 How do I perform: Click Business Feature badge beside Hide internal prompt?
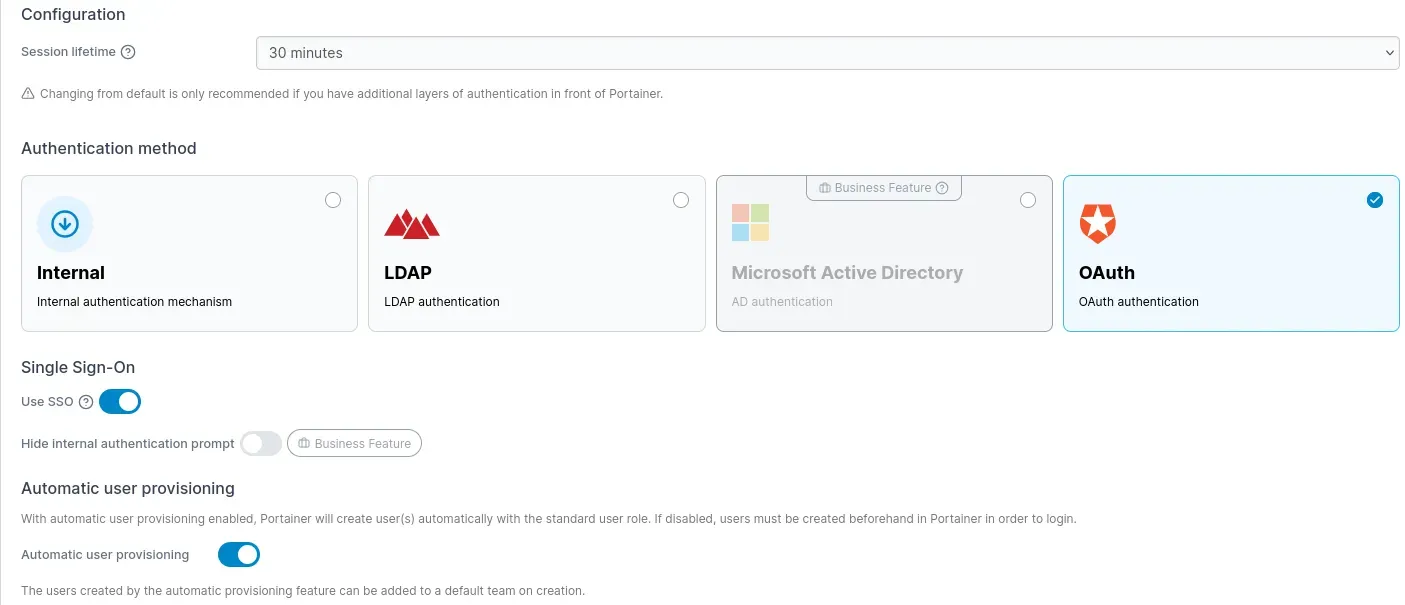pos(354,443)
